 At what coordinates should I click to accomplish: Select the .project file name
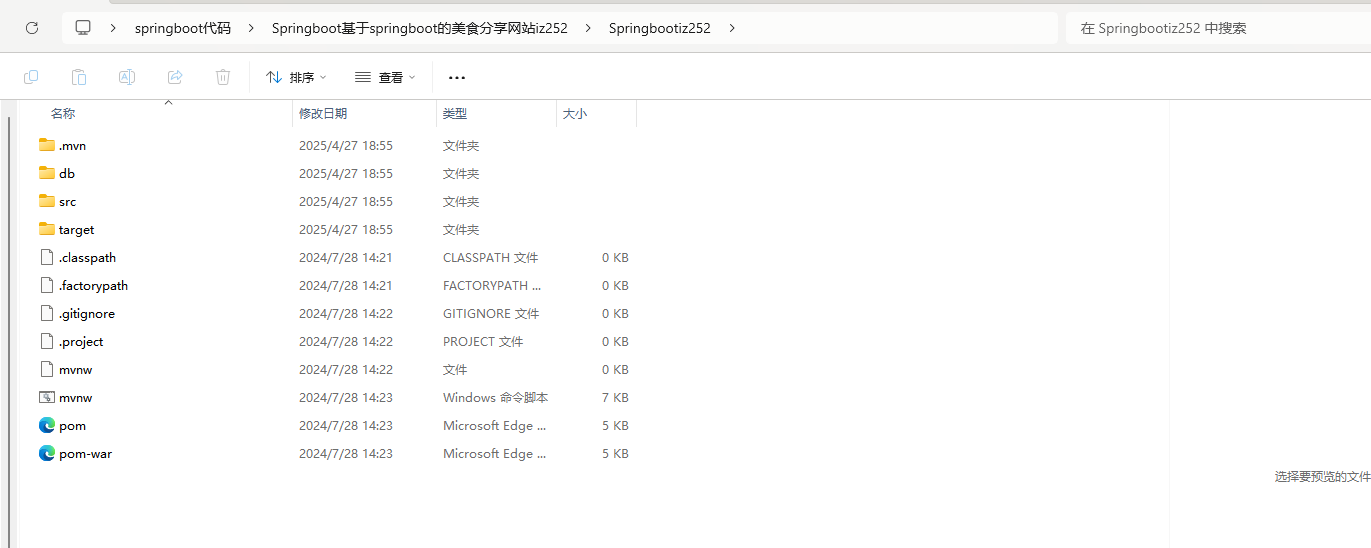(x=81, y=342)
